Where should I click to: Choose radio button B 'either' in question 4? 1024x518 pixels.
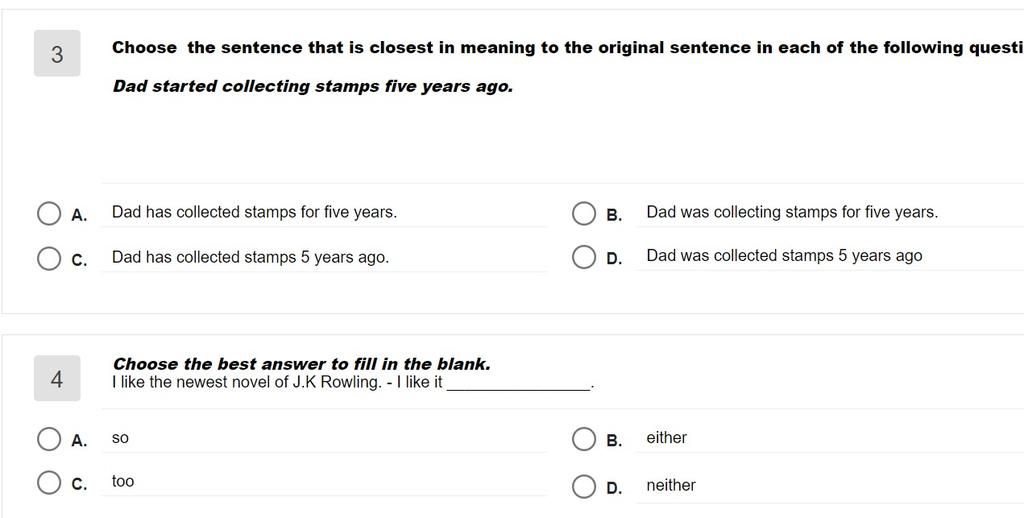click(x=583, y=439)
